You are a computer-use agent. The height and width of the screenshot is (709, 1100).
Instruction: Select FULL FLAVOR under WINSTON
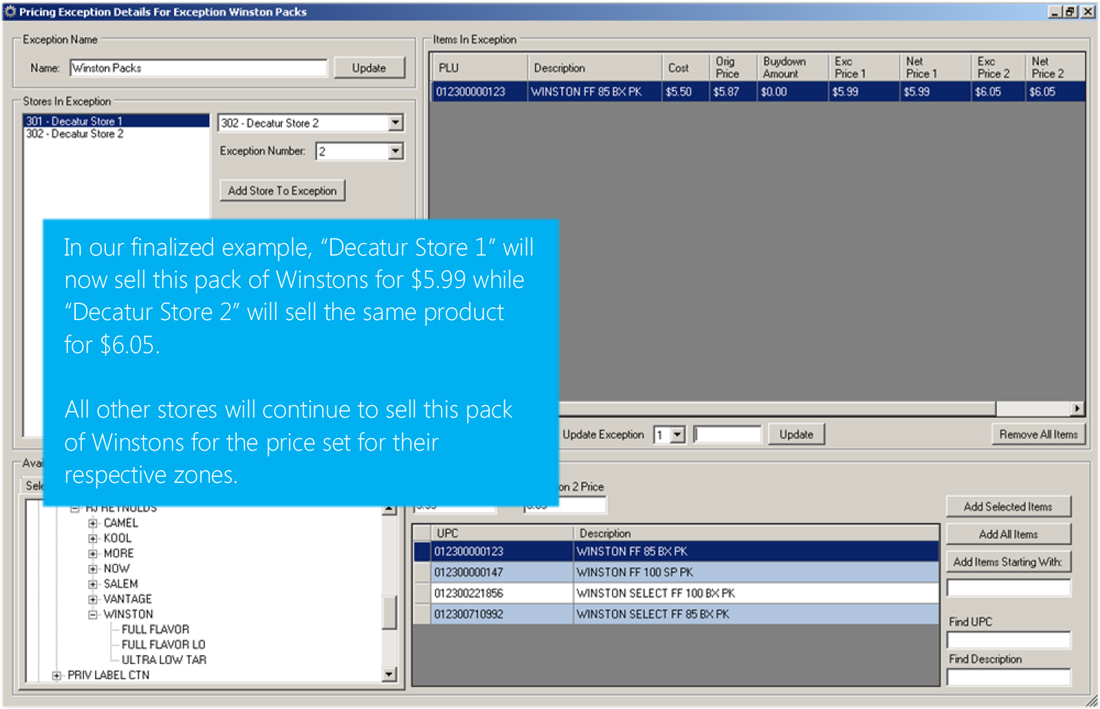click(155, 630)
